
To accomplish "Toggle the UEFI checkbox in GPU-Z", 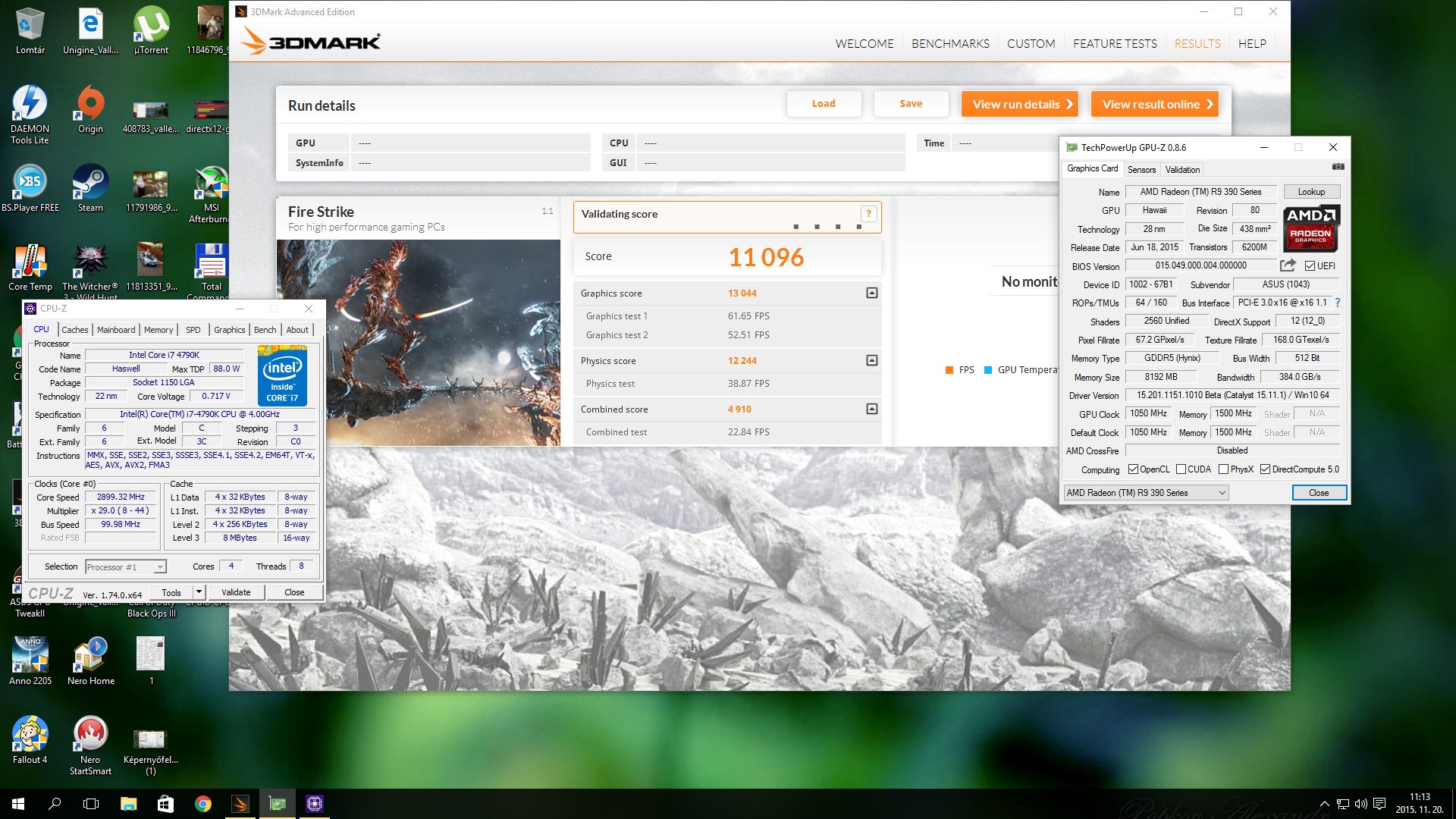I will pos(1310,266).
